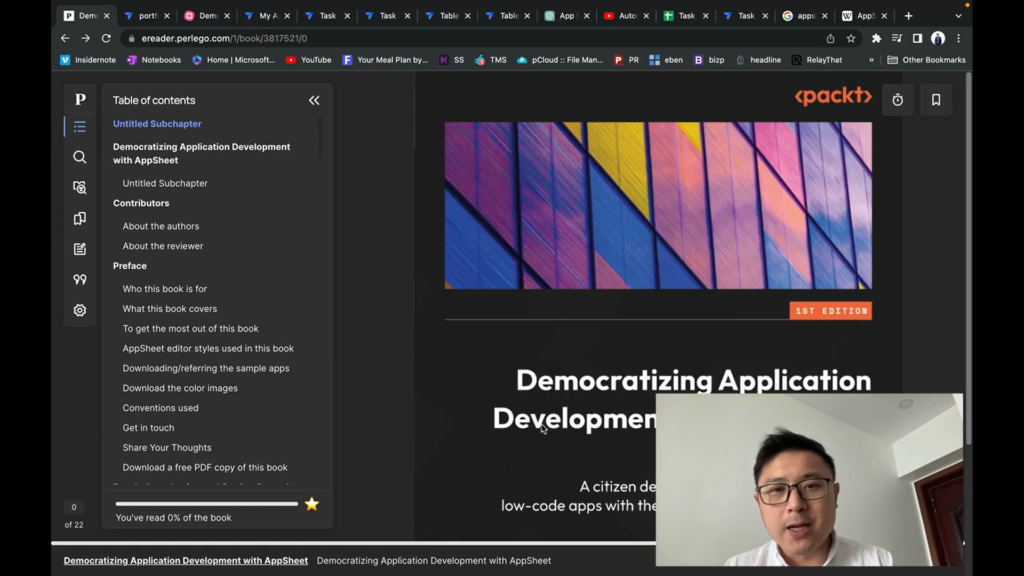Image resolution: width=1024 pixels, height=576 pixels.
Task: Open the TMS bookmark
Action: point(490,60)
